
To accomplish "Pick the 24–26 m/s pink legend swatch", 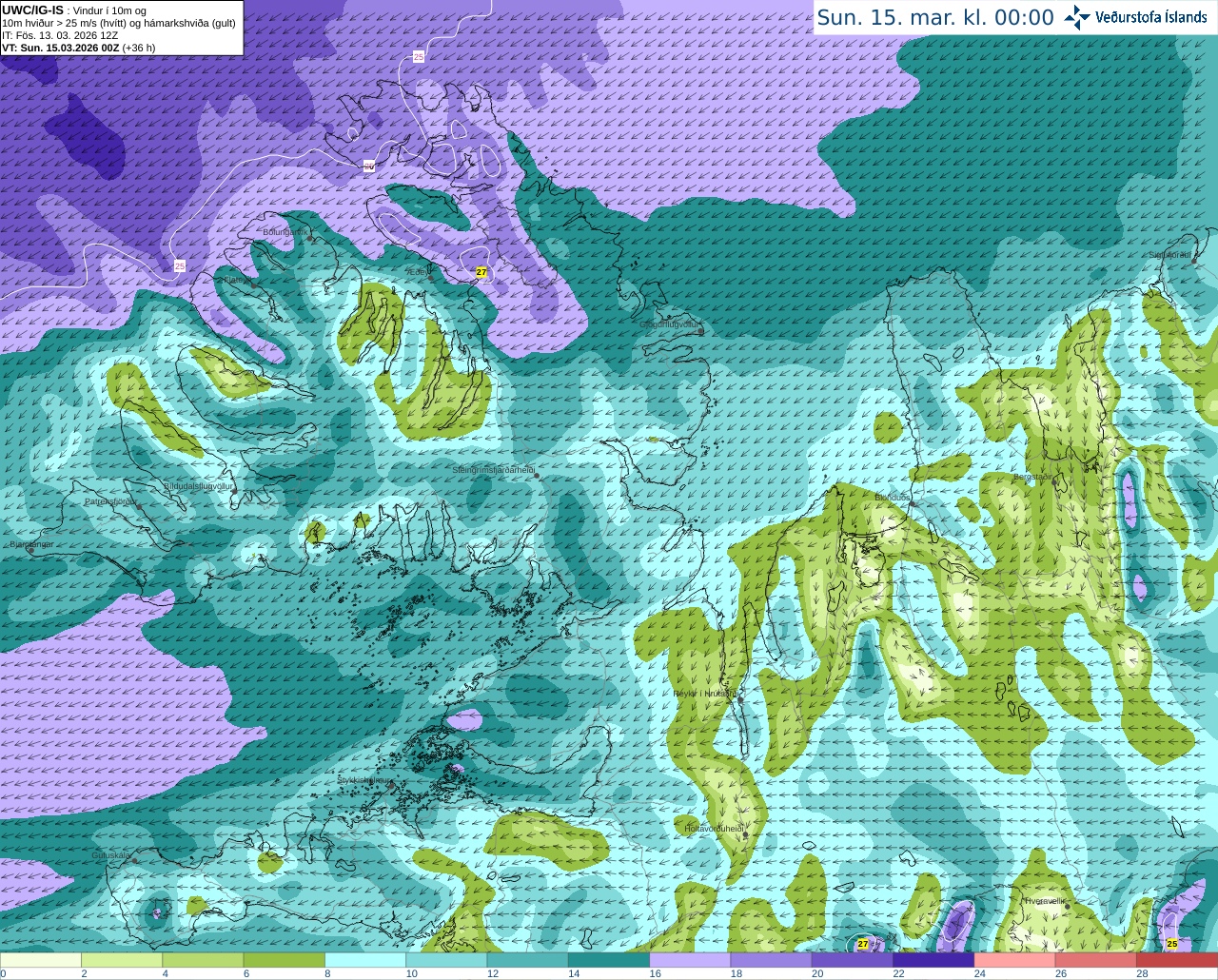I will point(1015,960).
